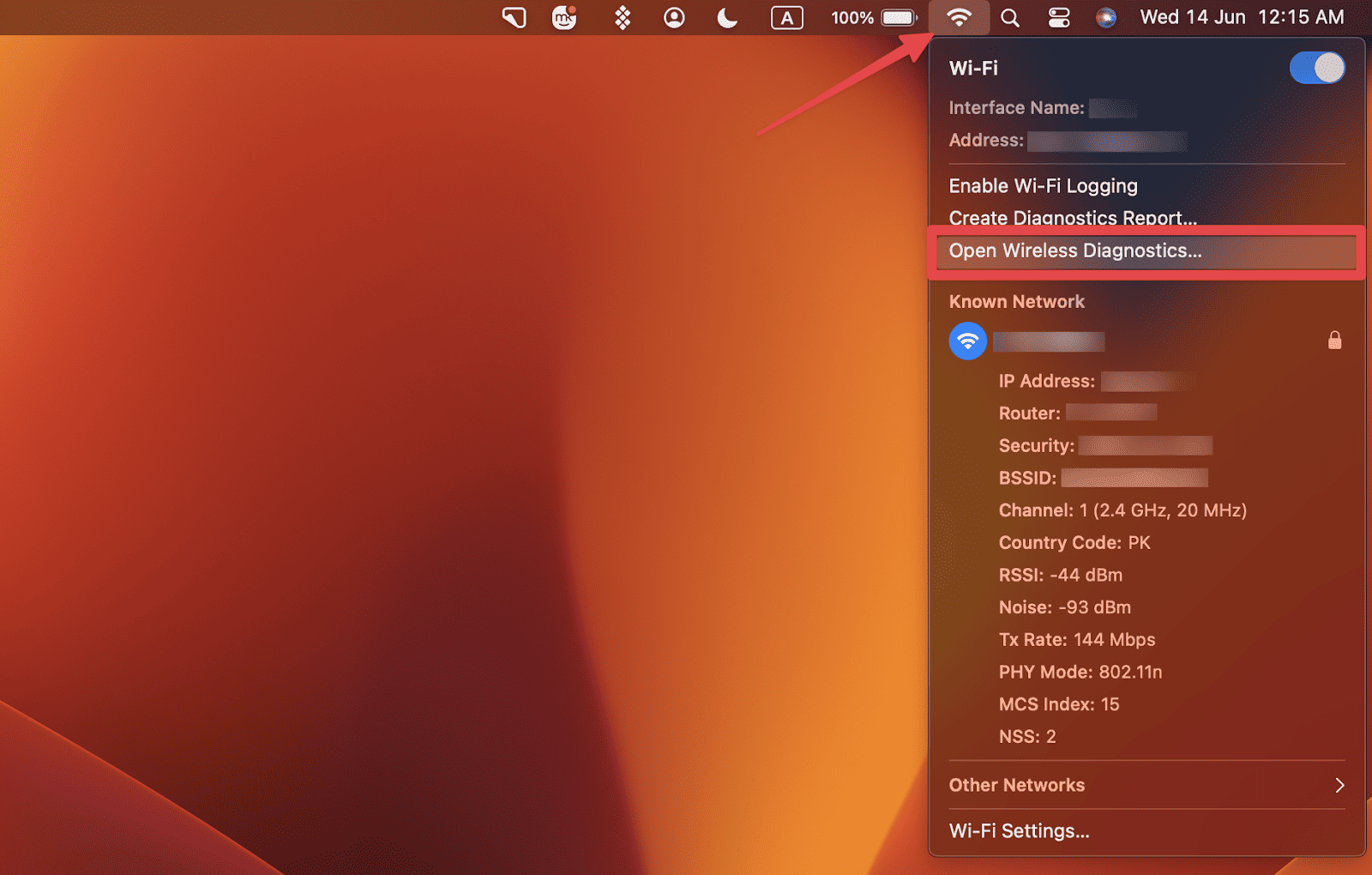Image resolution: width=1372 pixels, height=875 pixels.
Task: Open the keyboard input source icon
Action: (x=786, y=18)
